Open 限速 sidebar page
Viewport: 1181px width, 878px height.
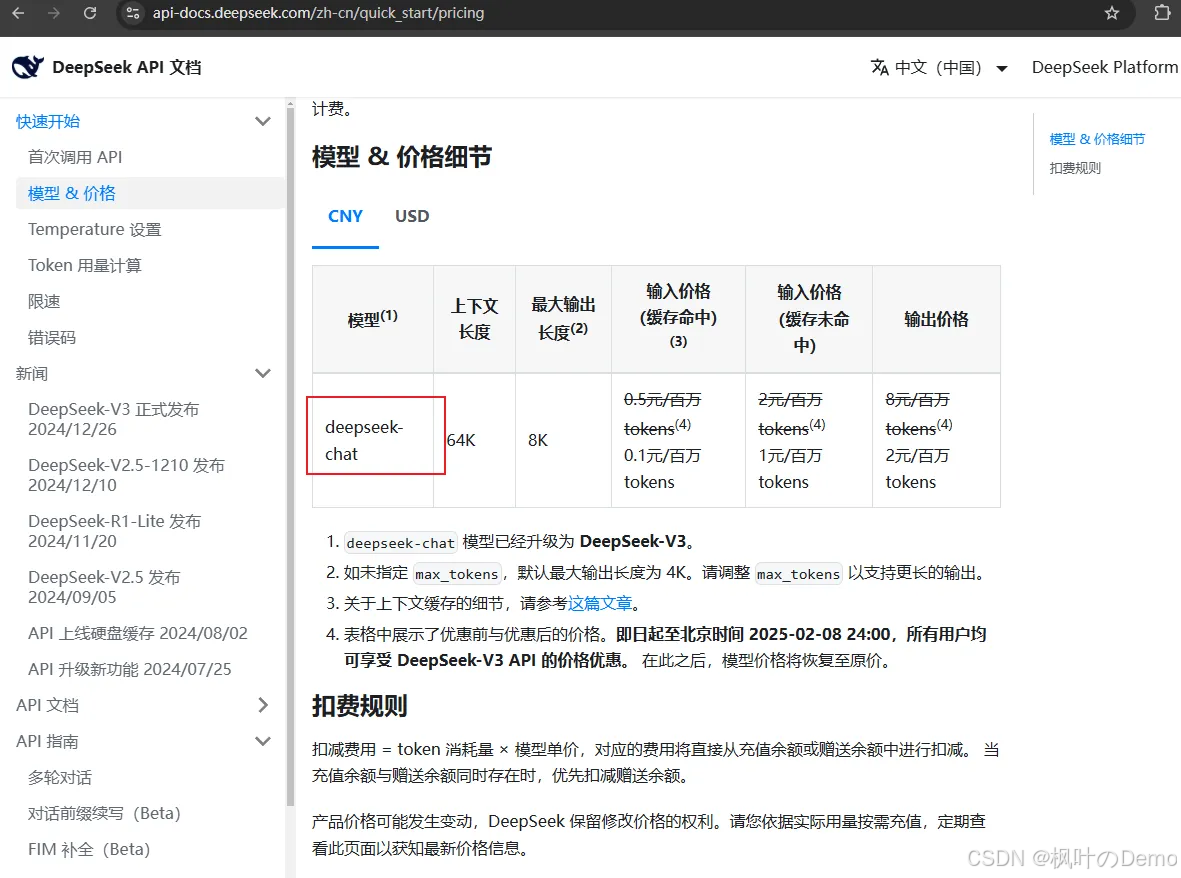[44, 301]
